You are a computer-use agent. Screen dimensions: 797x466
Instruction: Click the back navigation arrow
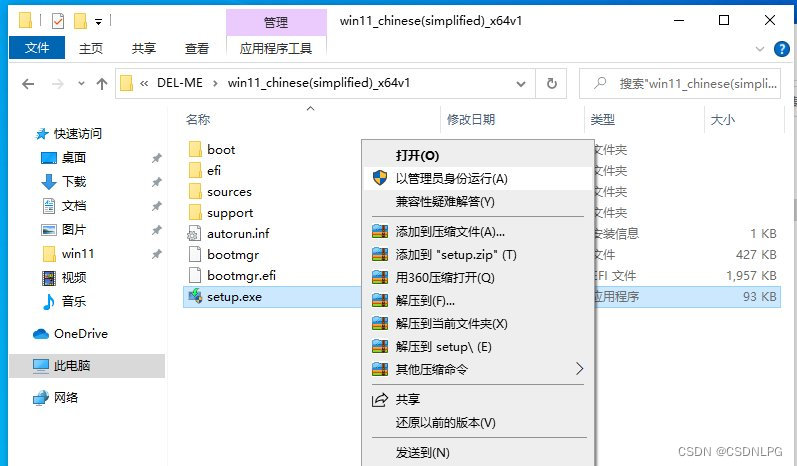tap(28, 84)
